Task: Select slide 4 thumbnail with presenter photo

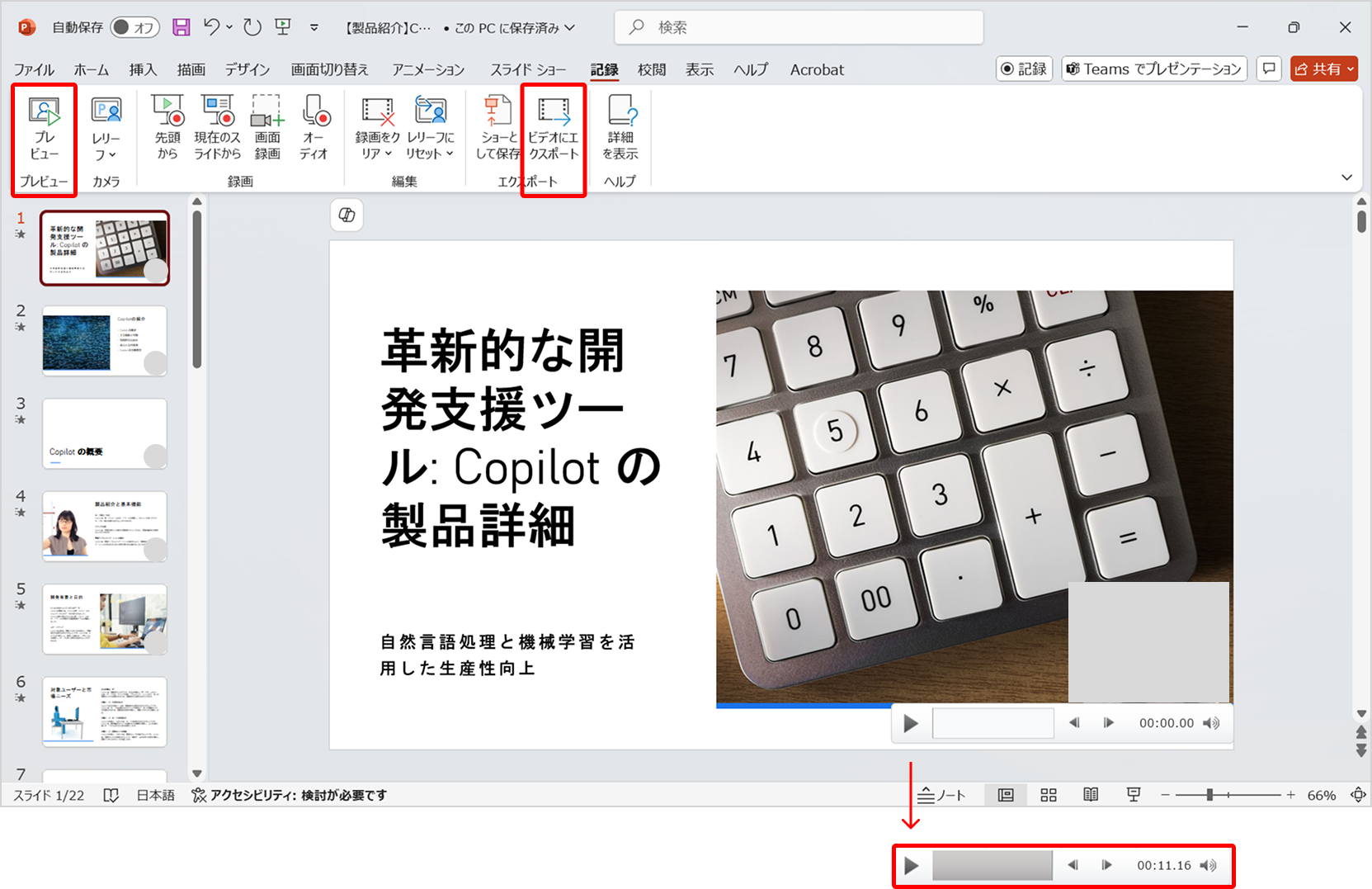Action: (105, 527)
